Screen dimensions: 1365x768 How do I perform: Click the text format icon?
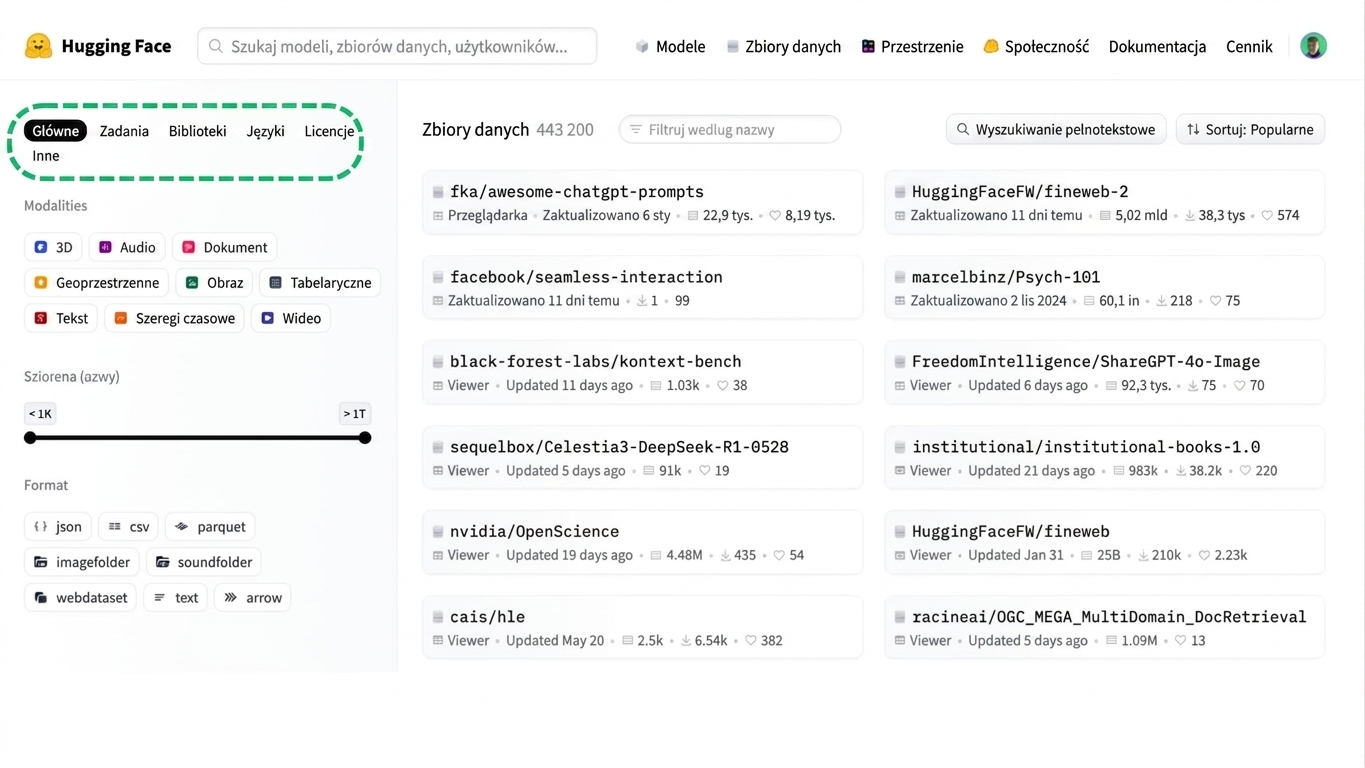click(x=160, y=598)
